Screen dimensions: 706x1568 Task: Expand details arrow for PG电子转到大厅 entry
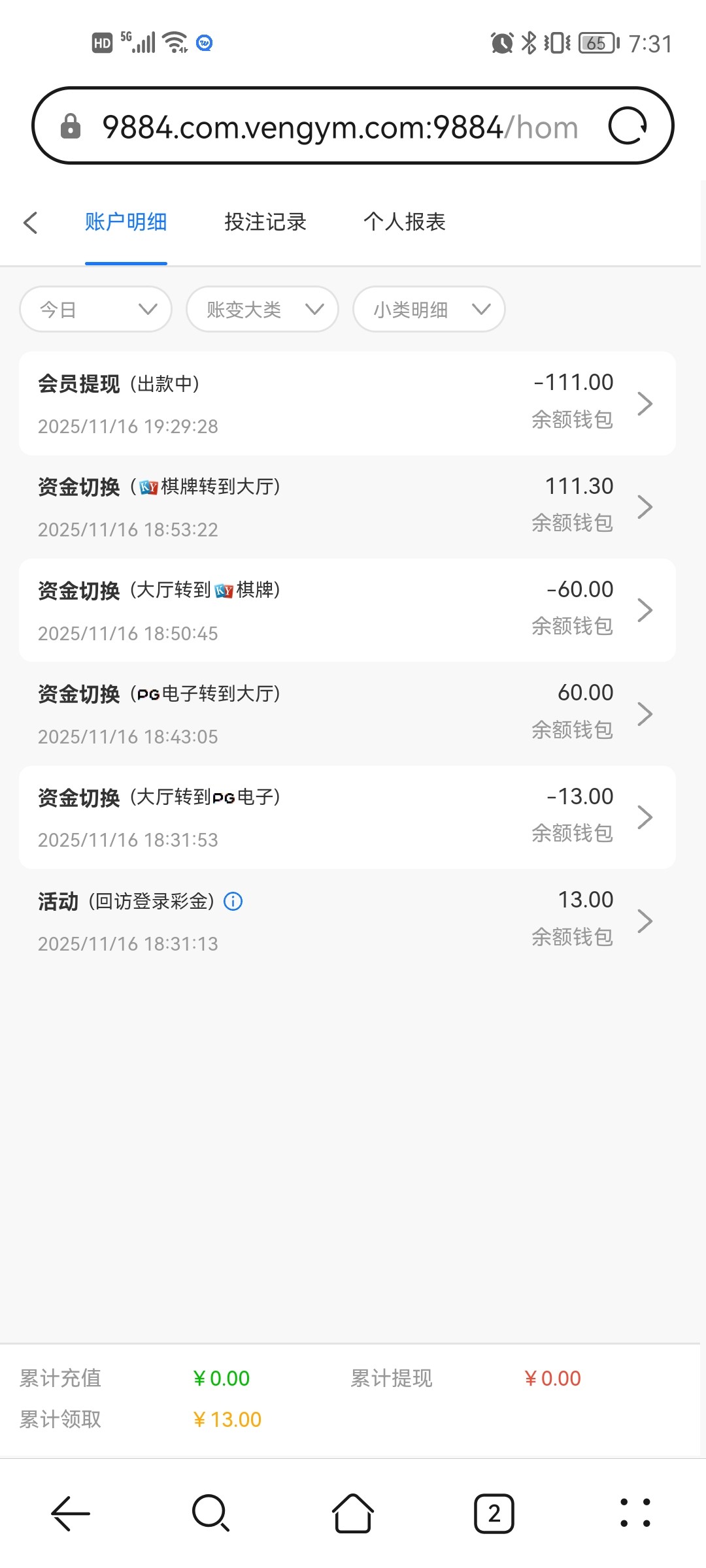point(645,714)
